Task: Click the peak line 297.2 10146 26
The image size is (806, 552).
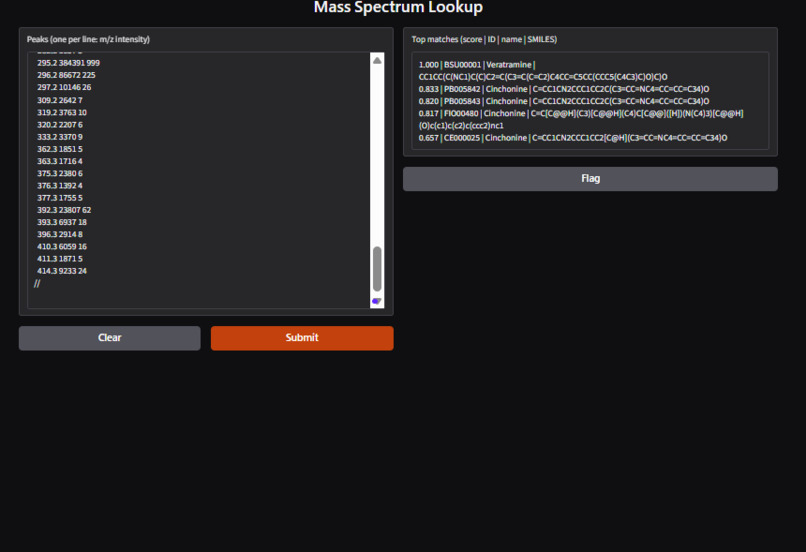Action: tap(64, 87)
